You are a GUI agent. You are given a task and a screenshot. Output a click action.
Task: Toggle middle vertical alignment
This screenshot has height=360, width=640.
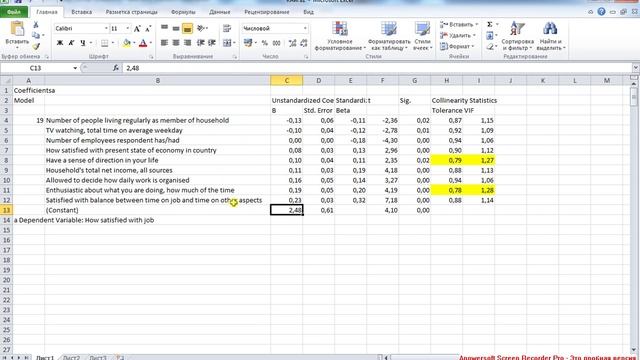point(176,28)
